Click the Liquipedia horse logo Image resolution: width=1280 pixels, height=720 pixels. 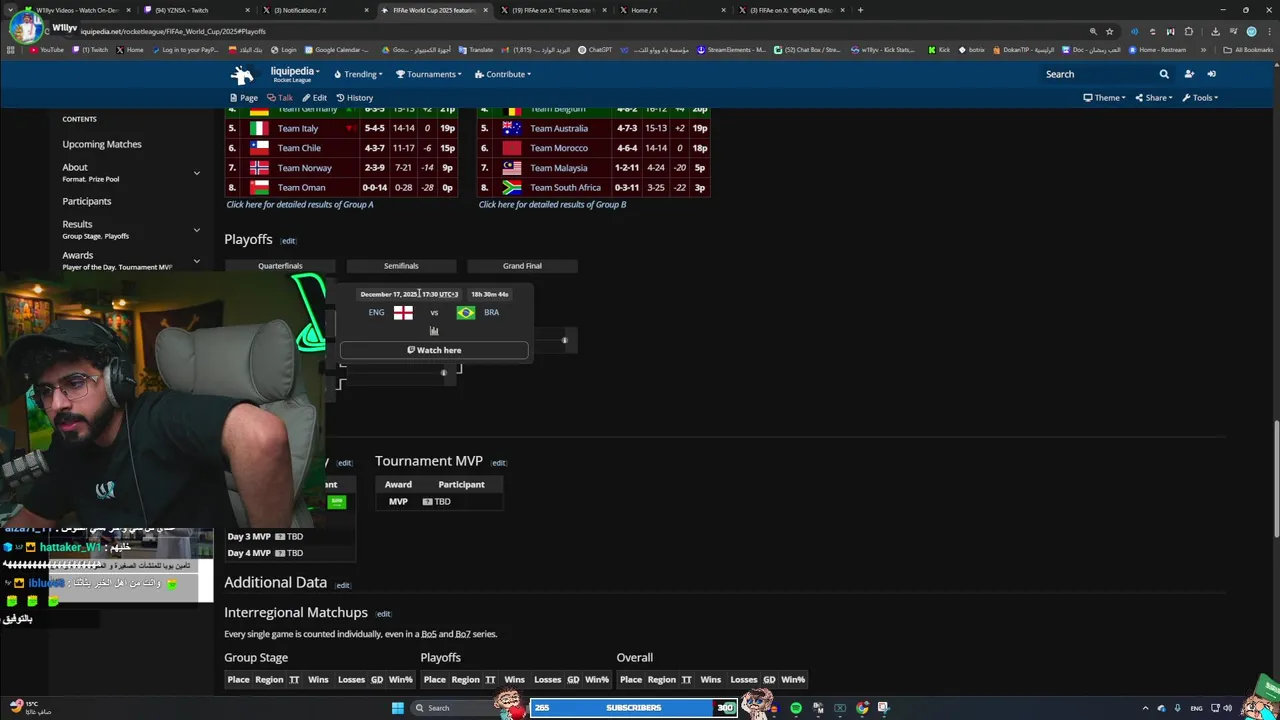[242, 75]
